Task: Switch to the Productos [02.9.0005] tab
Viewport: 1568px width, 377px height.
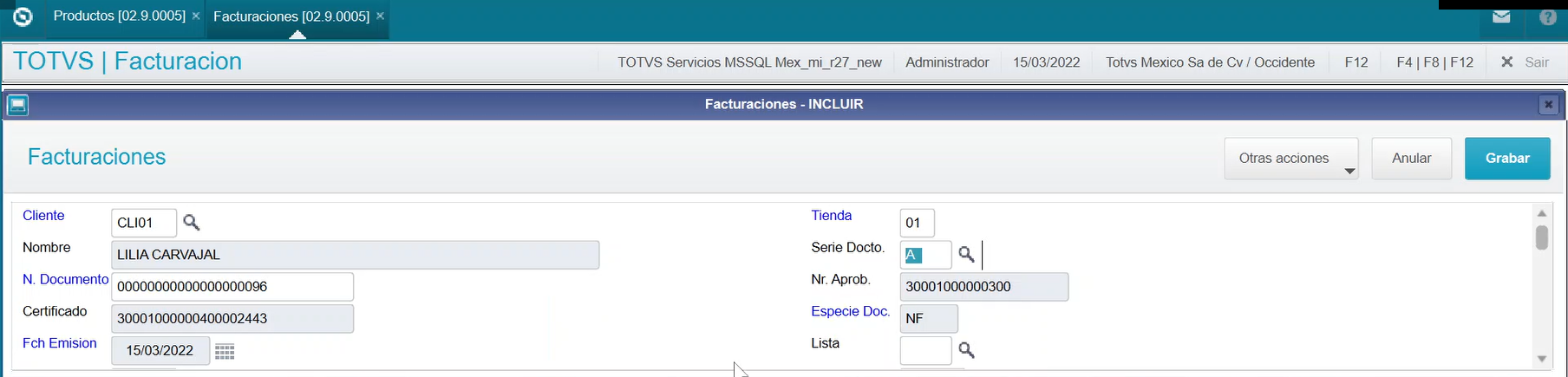Action: pos(120,16)
